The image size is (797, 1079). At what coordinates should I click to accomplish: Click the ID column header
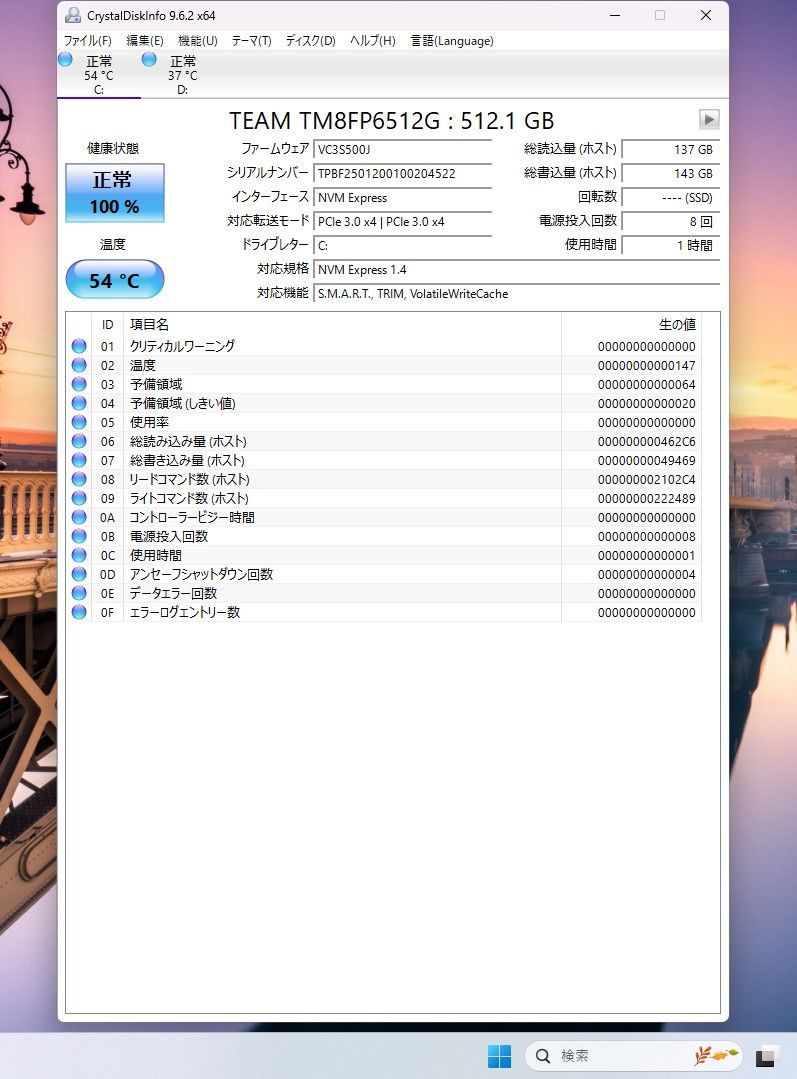[x=107, y=324]
